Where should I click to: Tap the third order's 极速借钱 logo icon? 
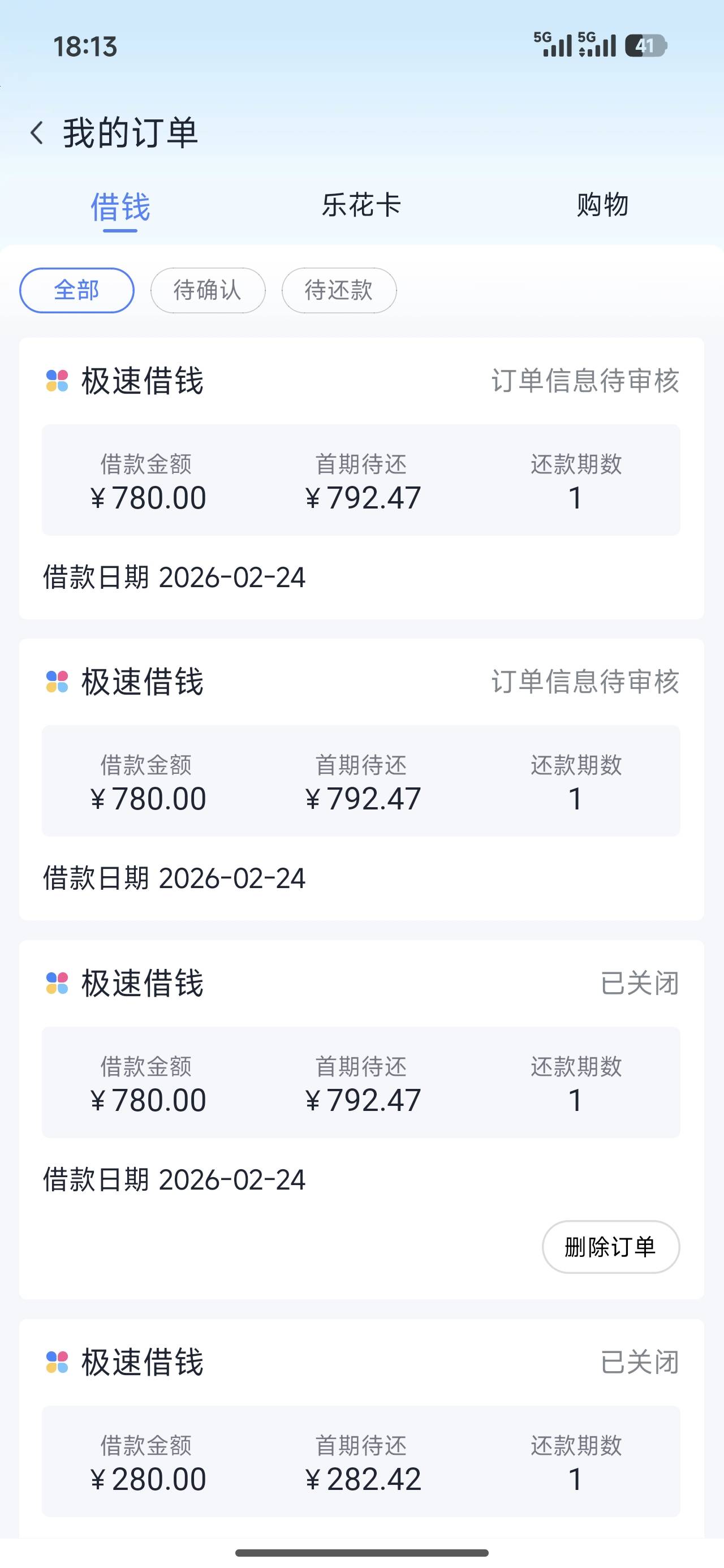point(57,983)
